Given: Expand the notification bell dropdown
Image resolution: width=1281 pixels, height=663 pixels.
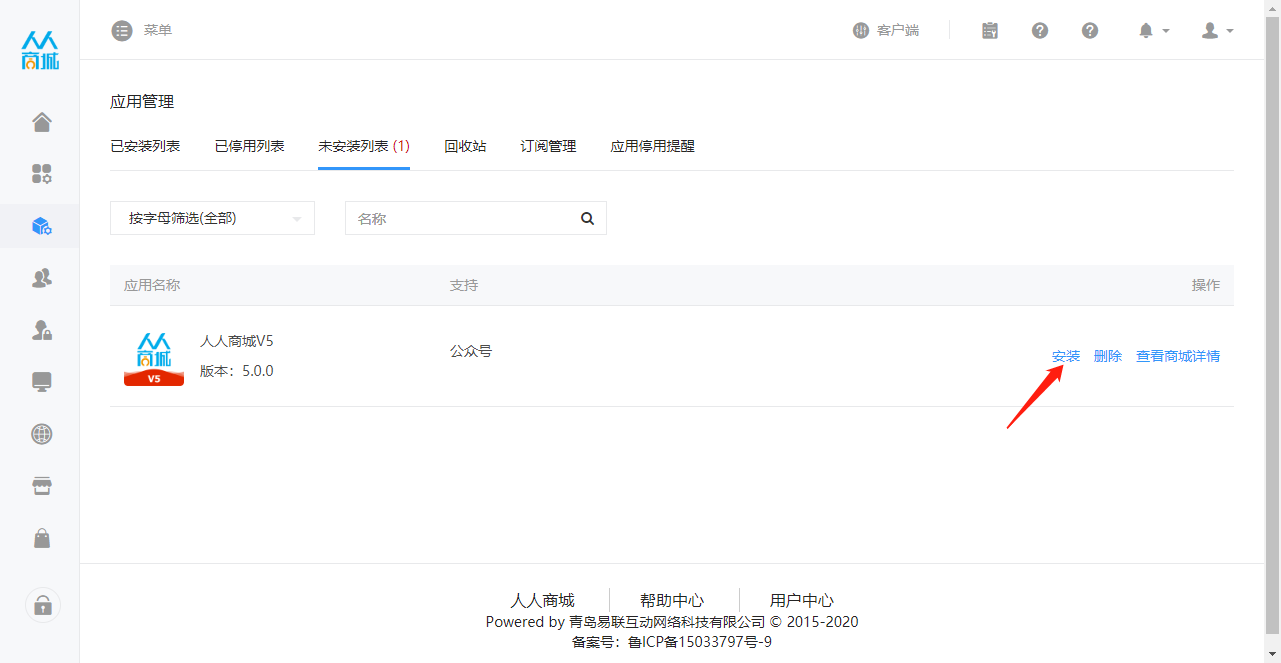Looking at the screenshot, I should point(1153,30).
